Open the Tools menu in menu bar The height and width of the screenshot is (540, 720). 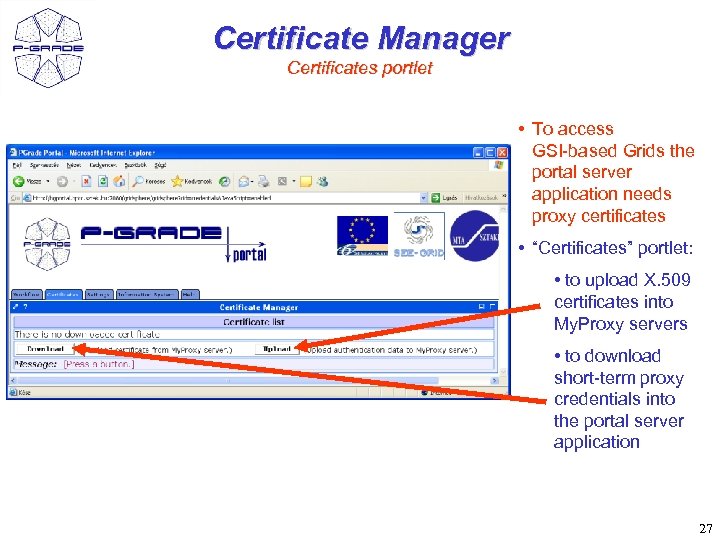135,165
